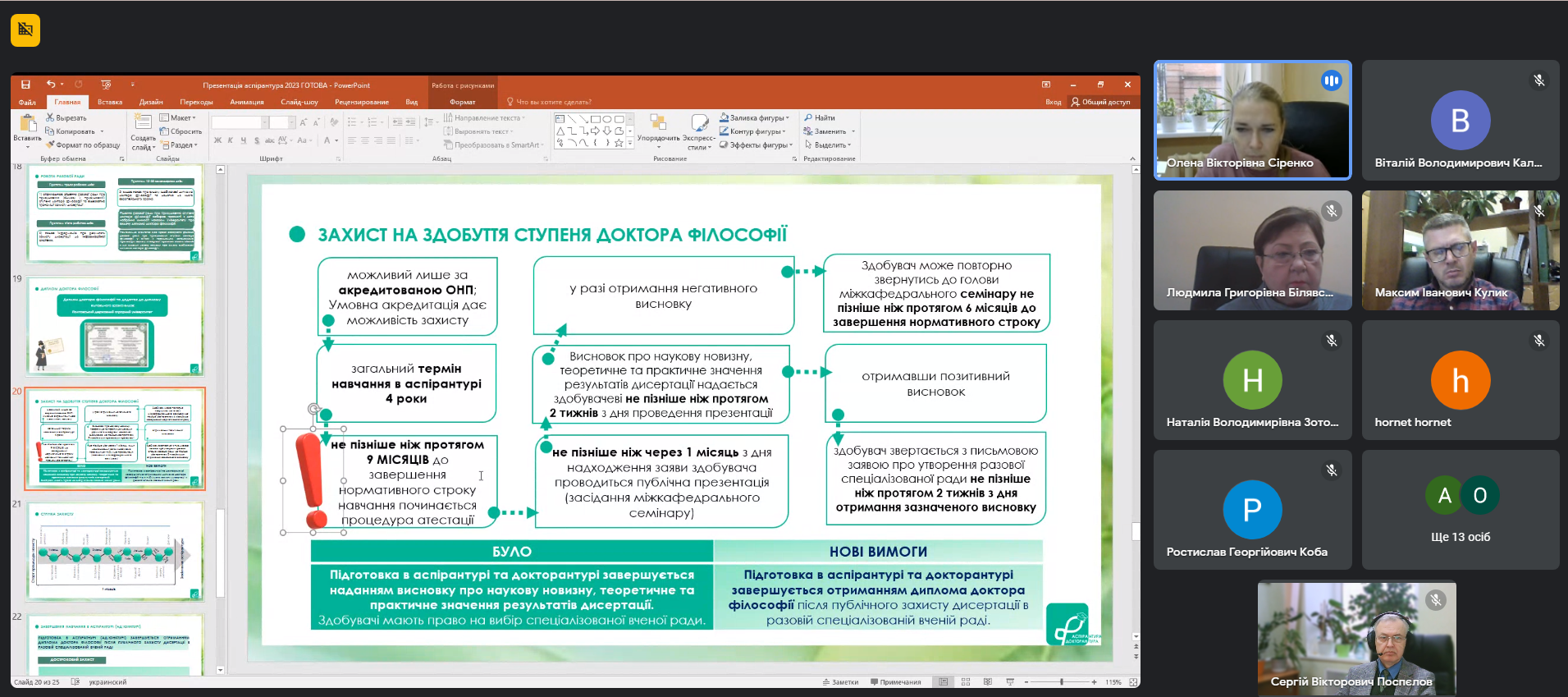Toggle Примечания comments pane
The height and width of the screenshot is (697, 1568).
pyautogui.click(x=896, y=682)
